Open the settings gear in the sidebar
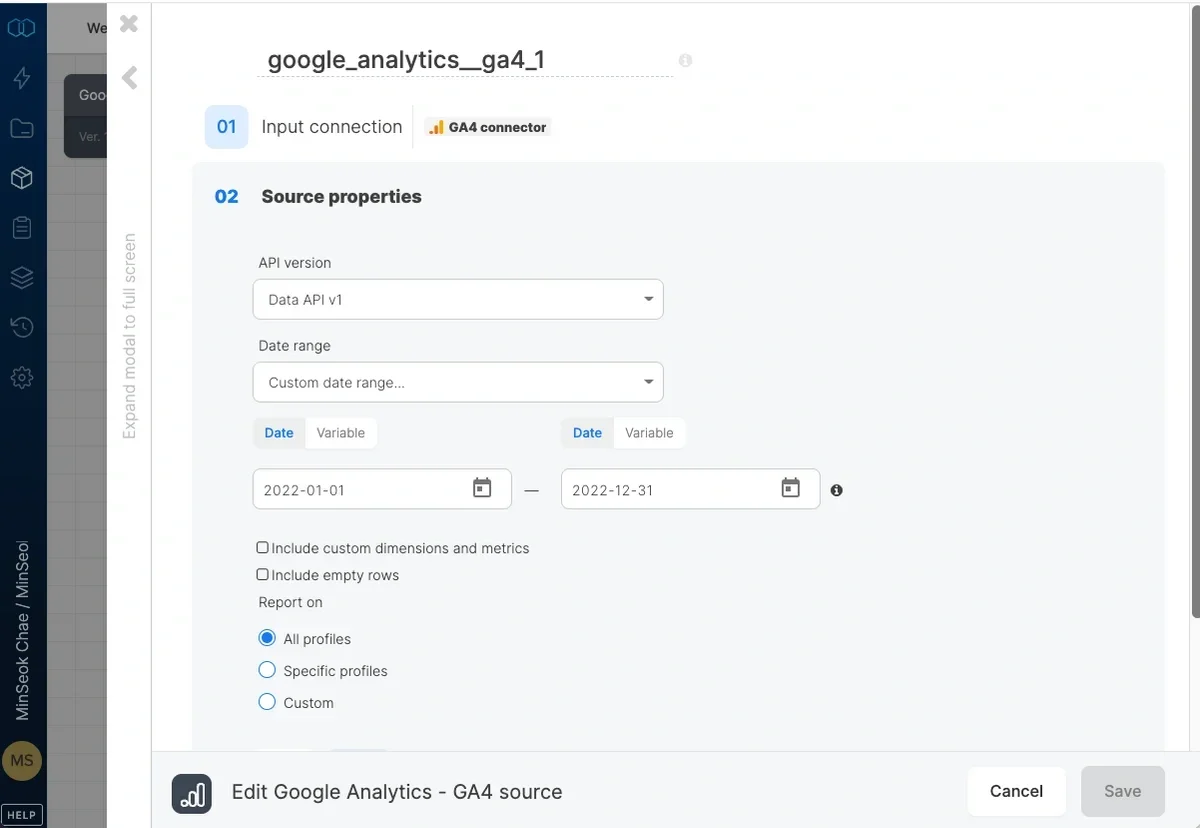Screen dimensions: 1200x828 point(21,377)
